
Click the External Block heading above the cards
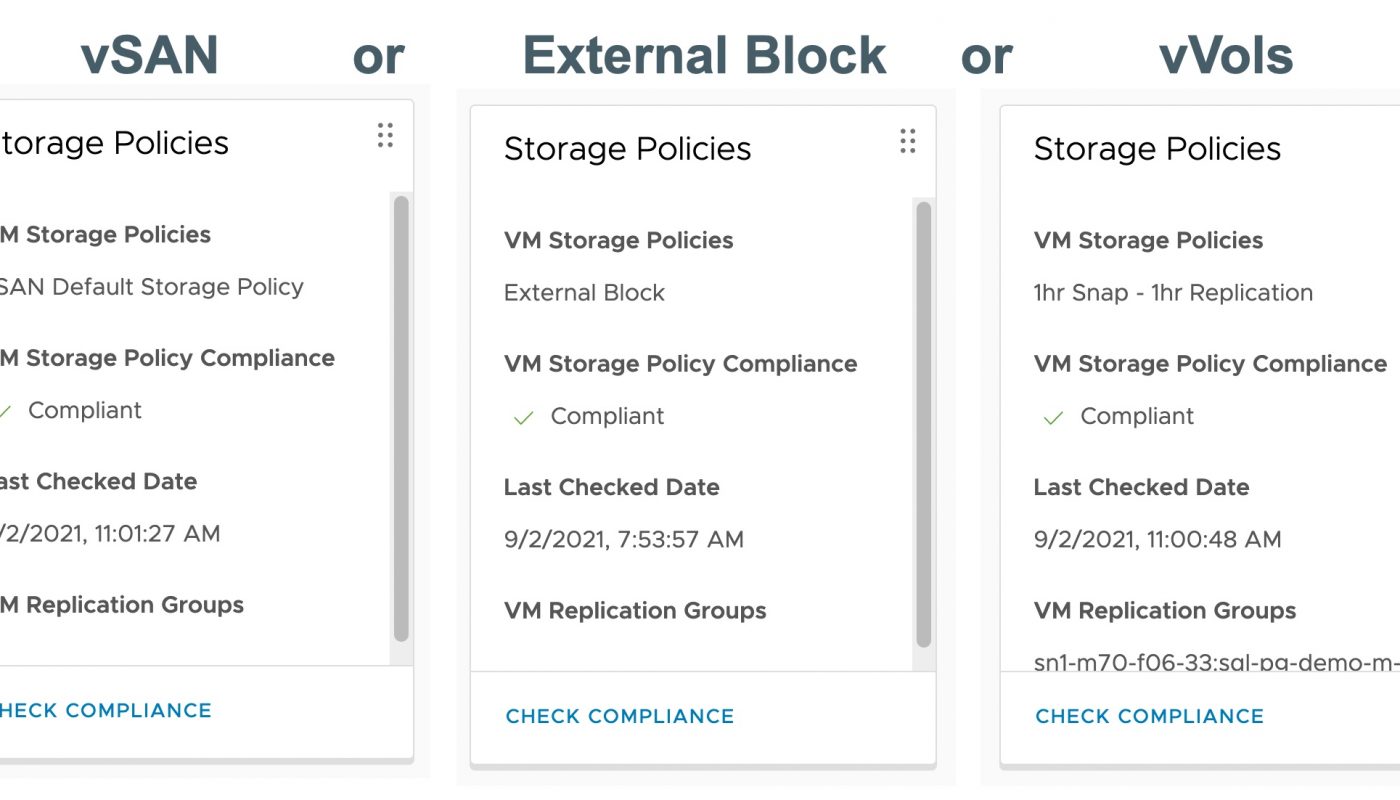[704, 55]
